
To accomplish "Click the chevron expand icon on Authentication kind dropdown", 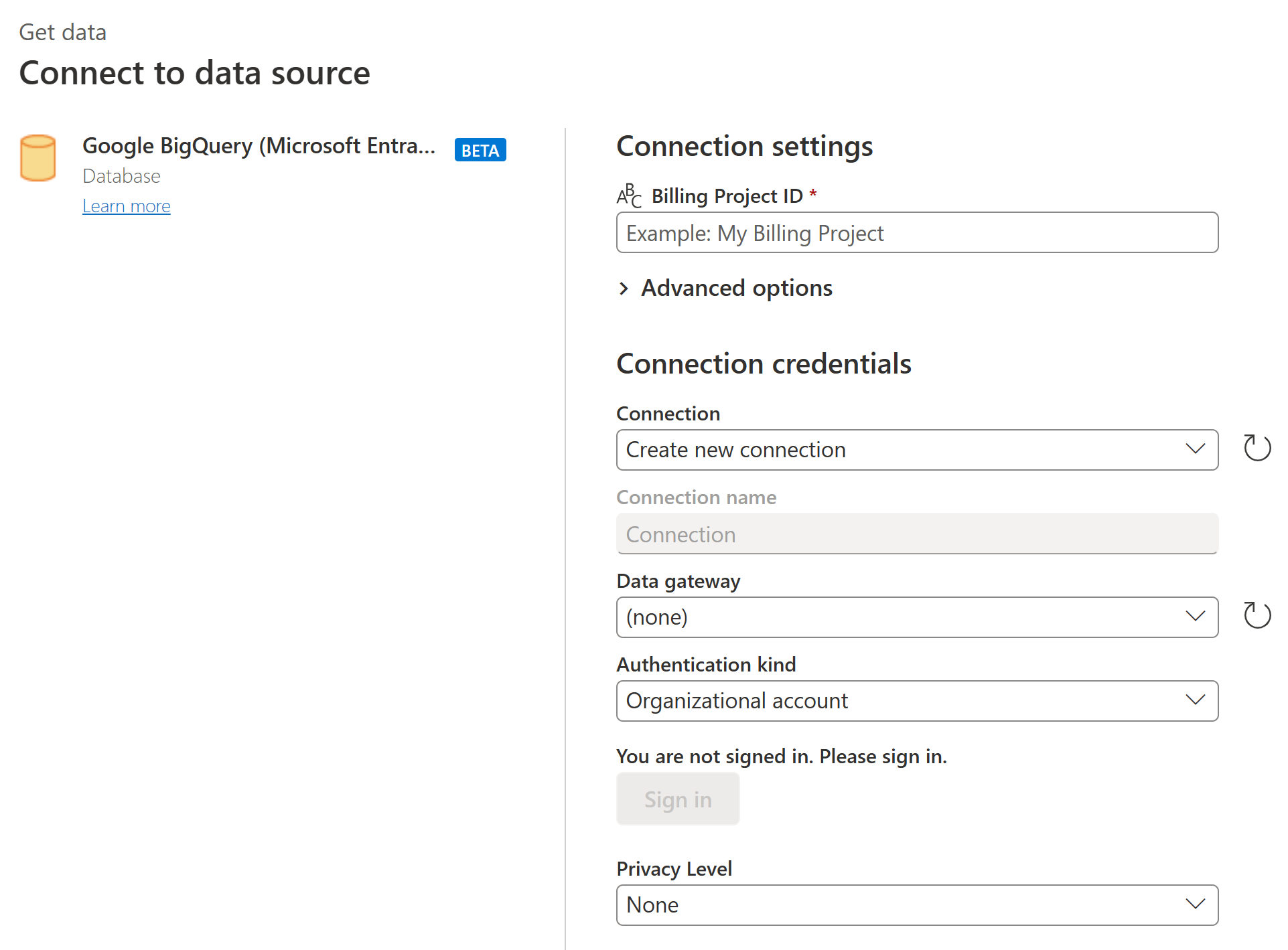I will [x=1196, y=700].
